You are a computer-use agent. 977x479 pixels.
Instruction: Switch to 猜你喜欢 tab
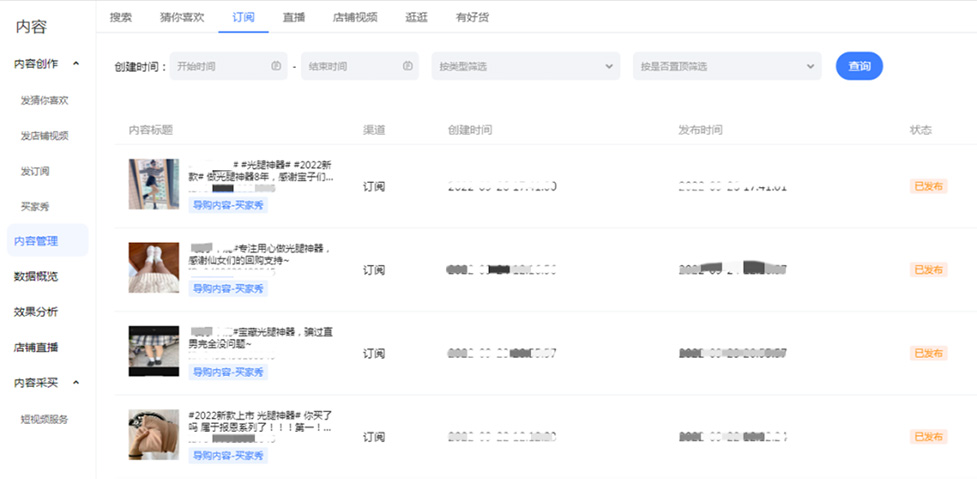[x=181, y=17]
